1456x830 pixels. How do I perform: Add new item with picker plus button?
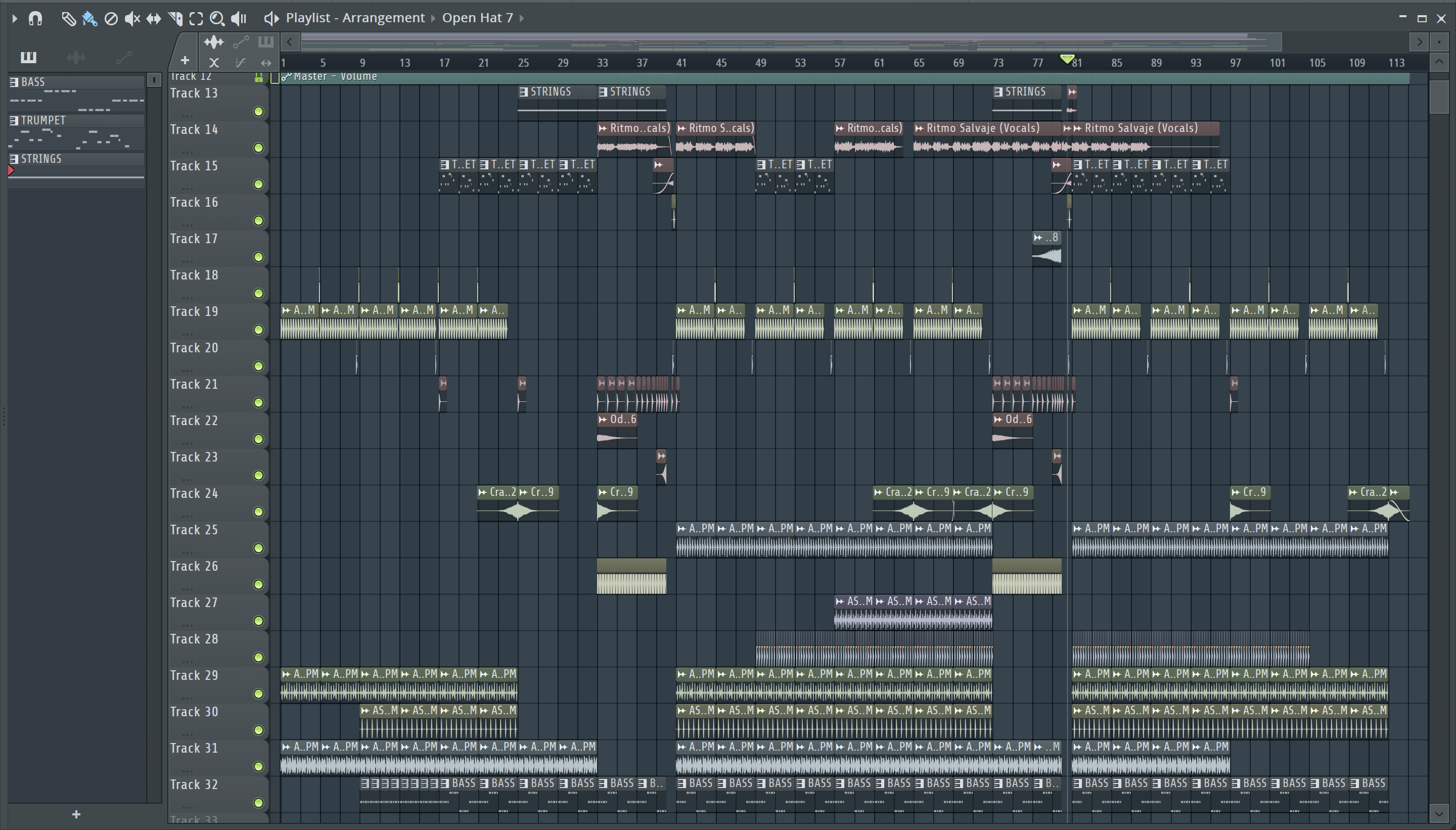point(76,815)
